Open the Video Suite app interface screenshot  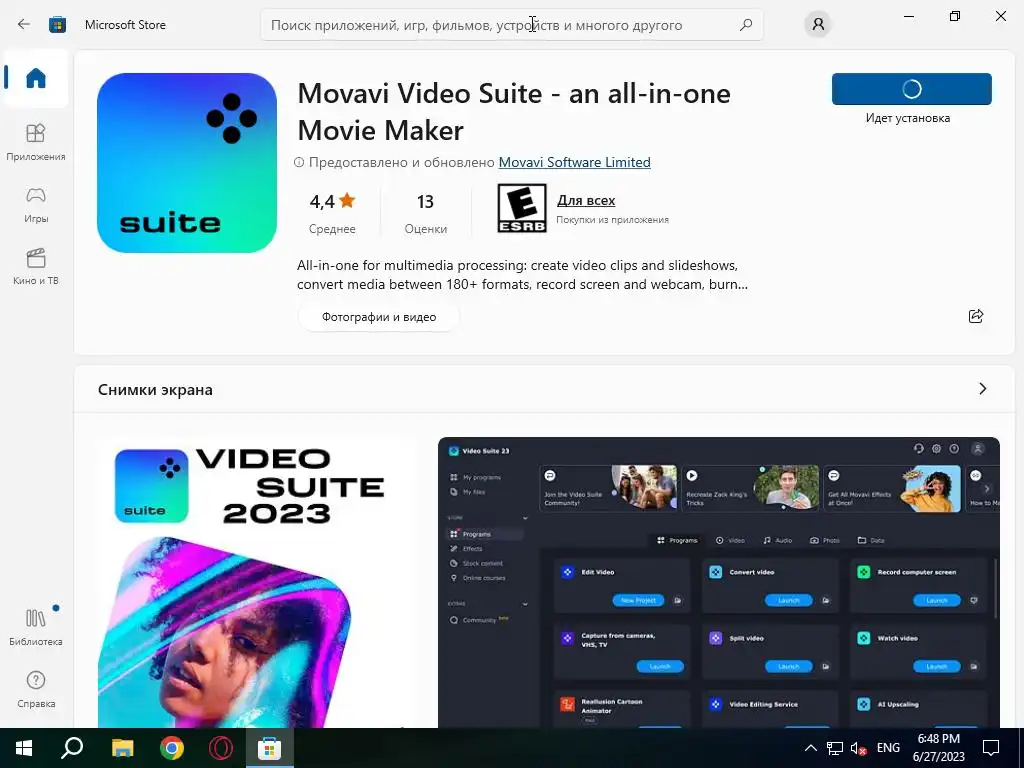[719, 583]
